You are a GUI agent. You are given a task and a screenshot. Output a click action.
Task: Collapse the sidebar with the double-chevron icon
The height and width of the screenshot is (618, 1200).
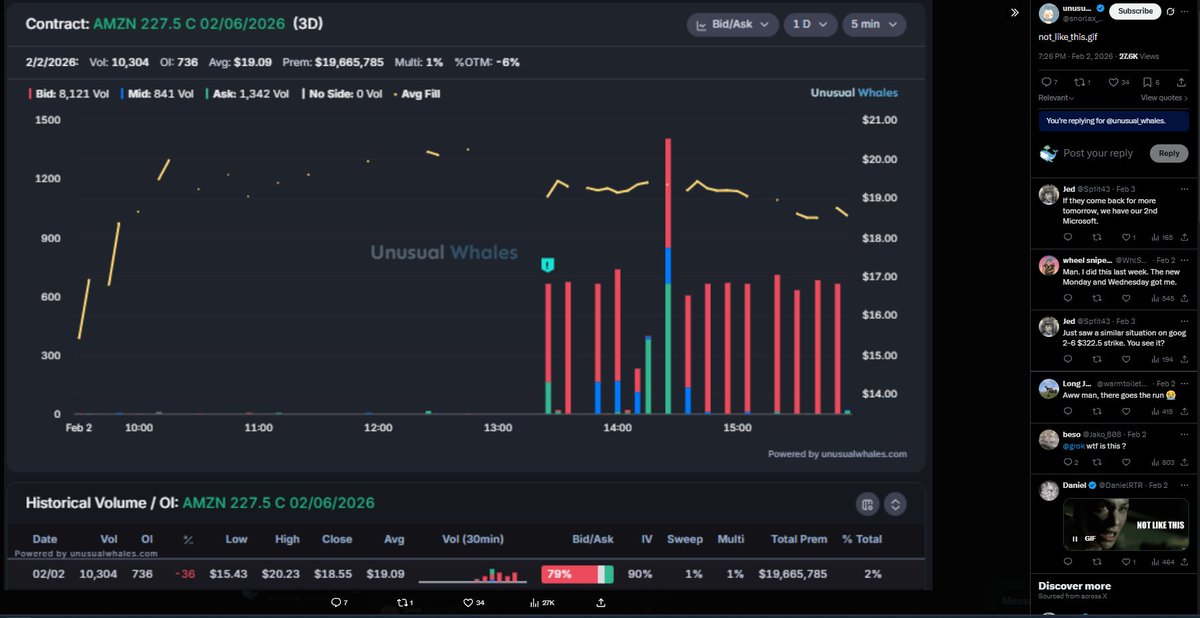pos(1014,12)
